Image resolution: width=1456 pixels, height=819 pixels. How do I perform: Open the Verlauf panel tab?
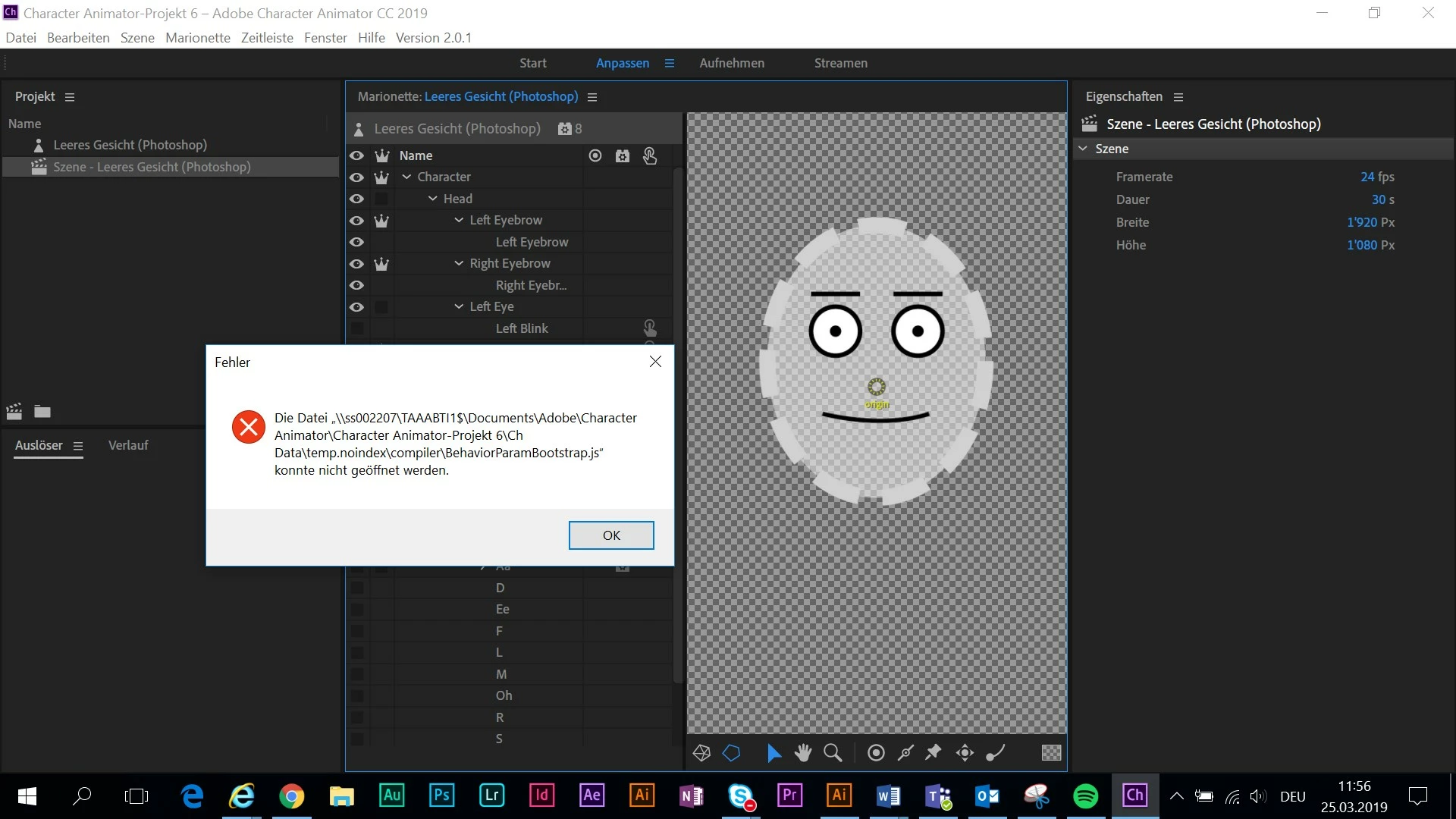[127, 445]
